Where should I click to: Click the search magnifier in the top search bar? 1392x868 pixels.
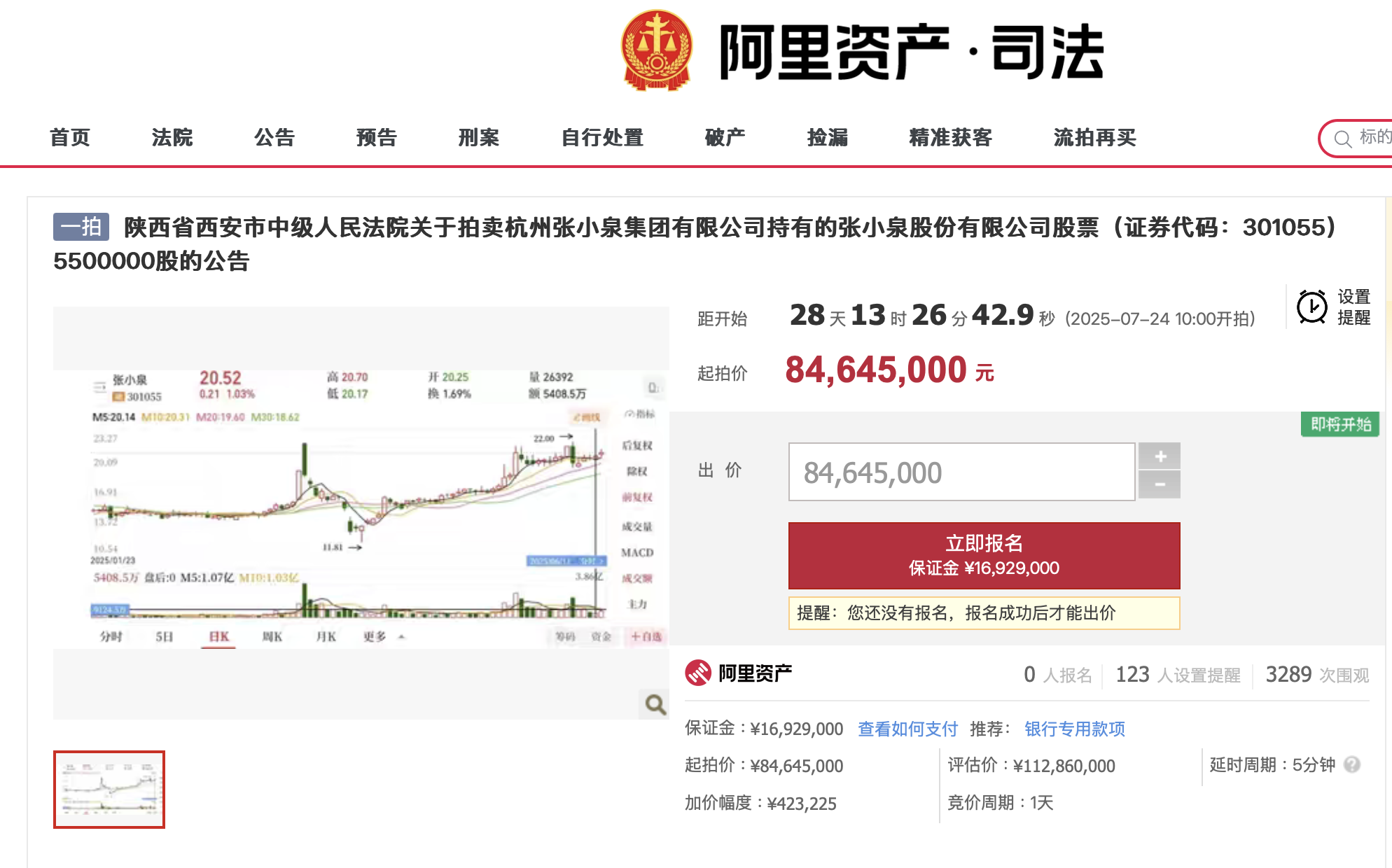1342,138
